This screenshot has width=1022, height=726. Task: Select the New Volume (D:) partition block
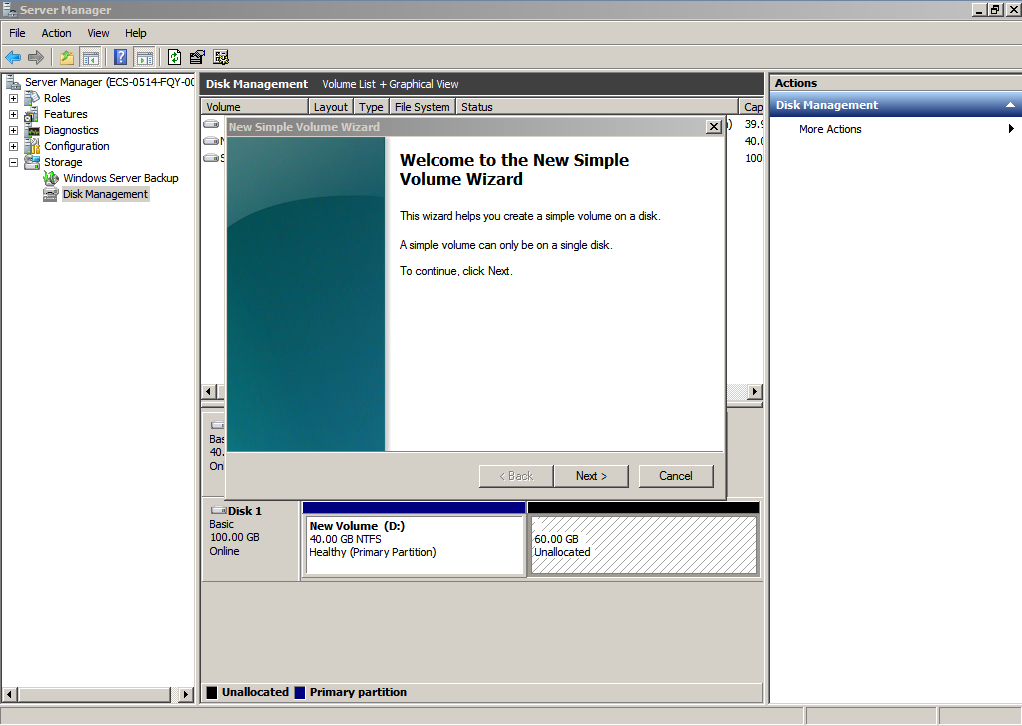[x=415, y=539]
